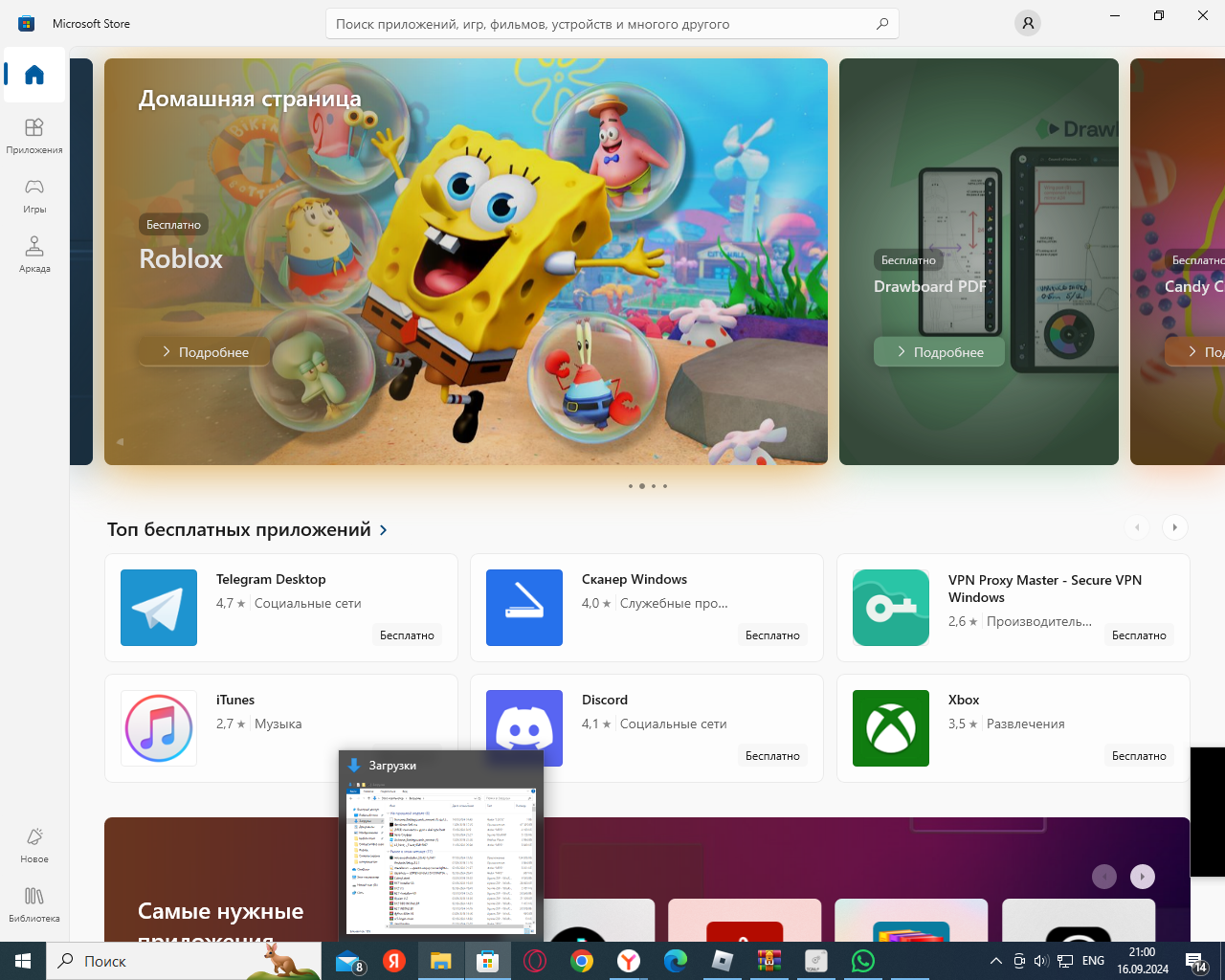
Task: Click Бесплатно for VPN Proxy Master
Action: click(1139, 635)
